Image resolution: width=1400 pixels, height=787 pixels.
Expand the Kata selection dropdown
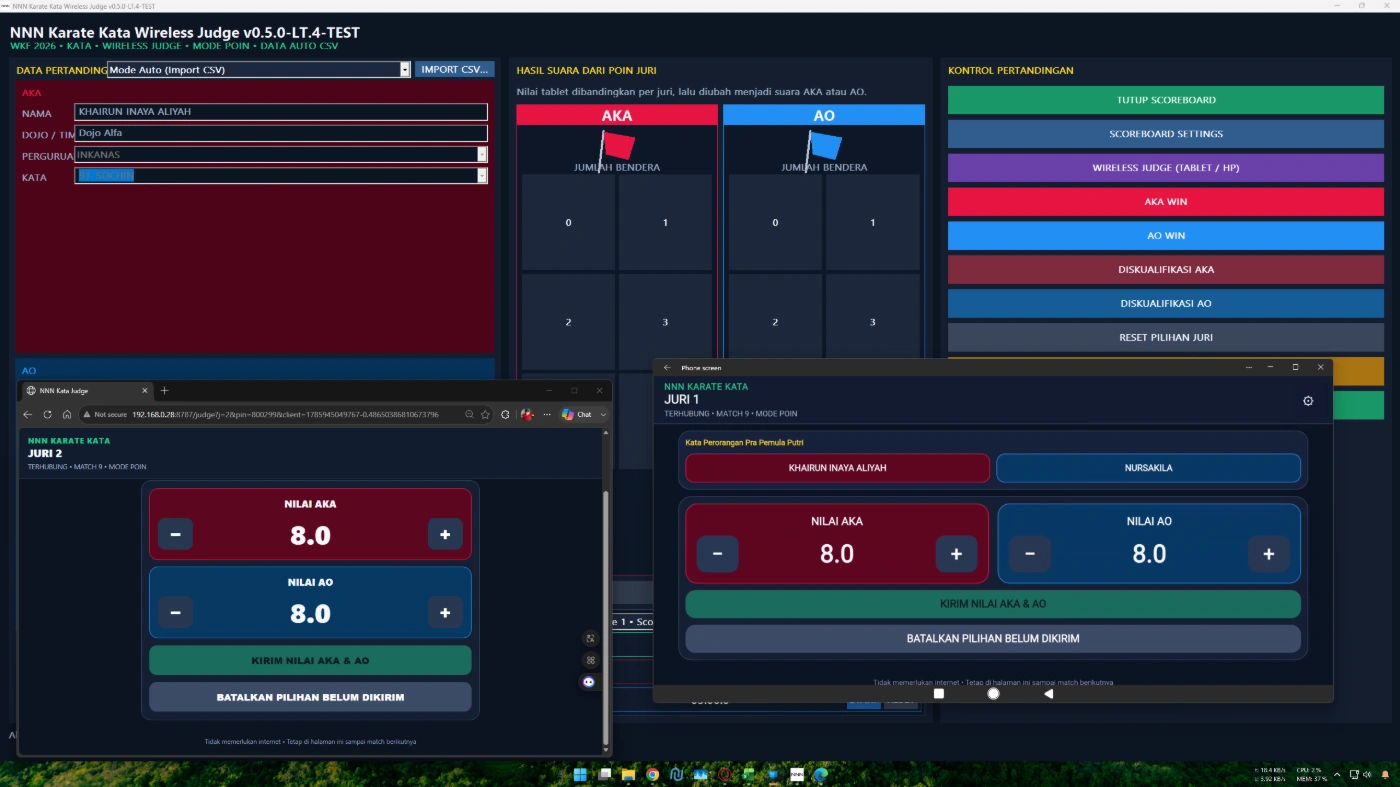point(482,175)
